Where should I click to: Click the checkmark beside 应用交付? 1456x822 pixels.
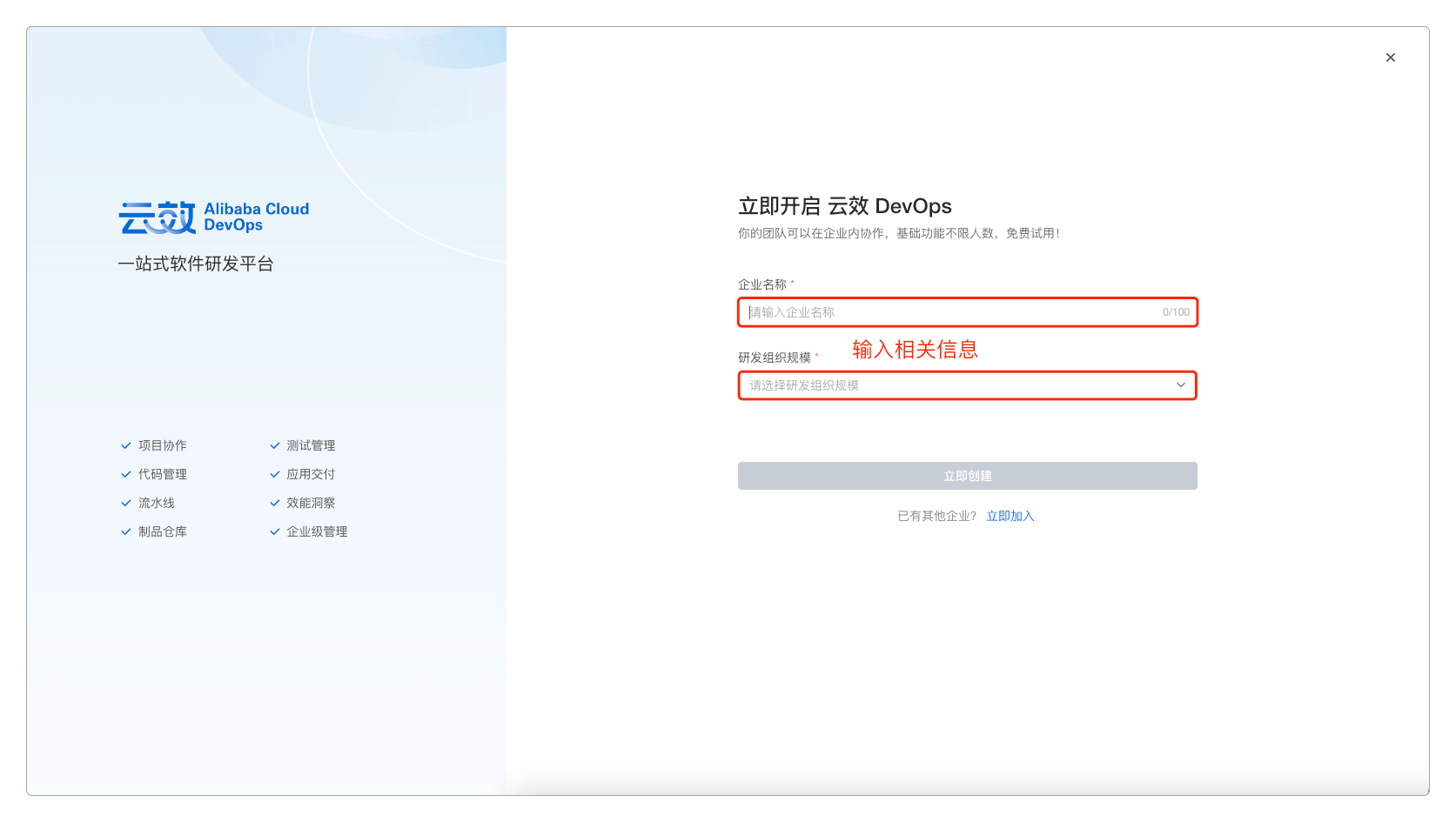[x=275, y=474]
